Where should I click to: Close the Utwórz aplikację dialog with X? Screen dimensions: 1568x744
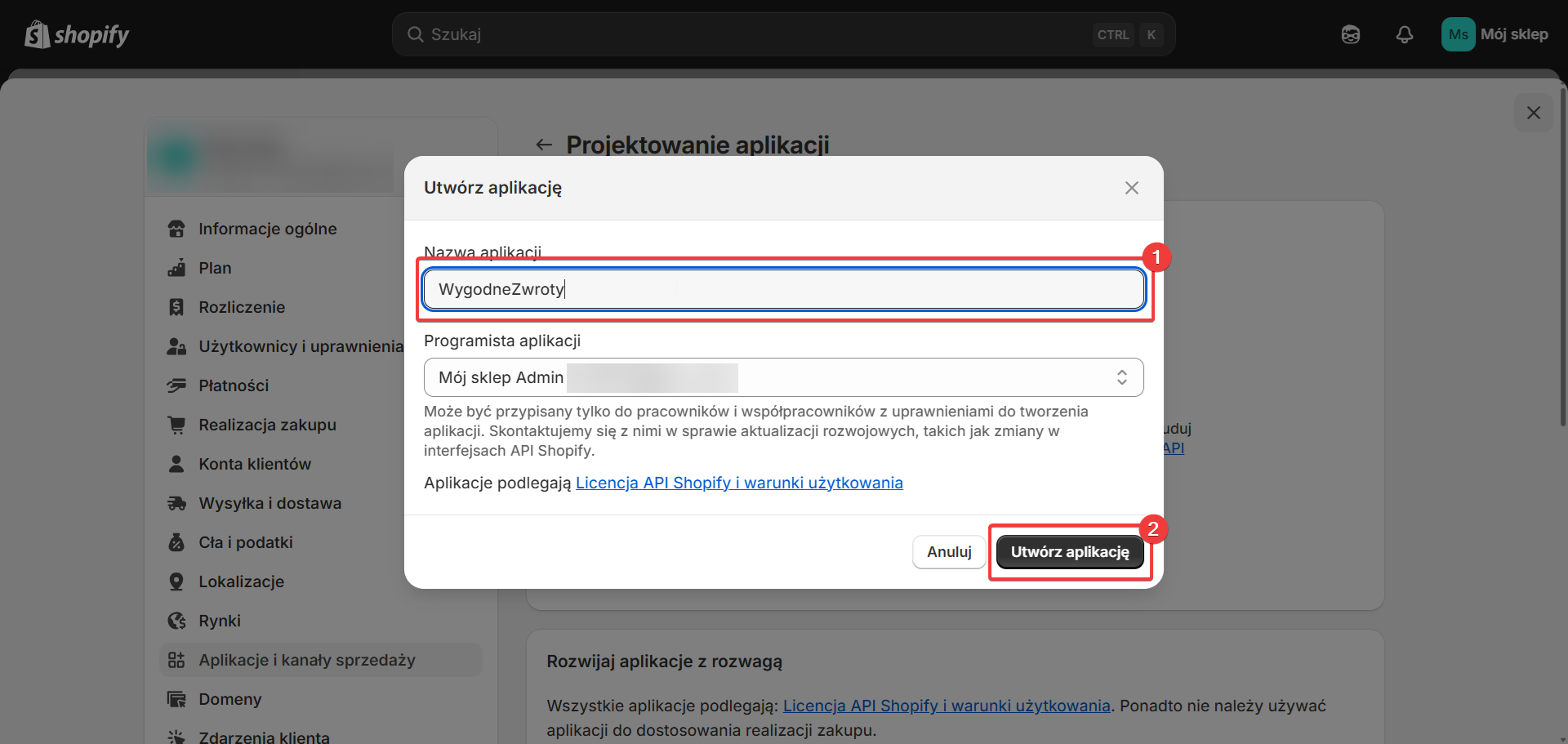[1131, 188]
